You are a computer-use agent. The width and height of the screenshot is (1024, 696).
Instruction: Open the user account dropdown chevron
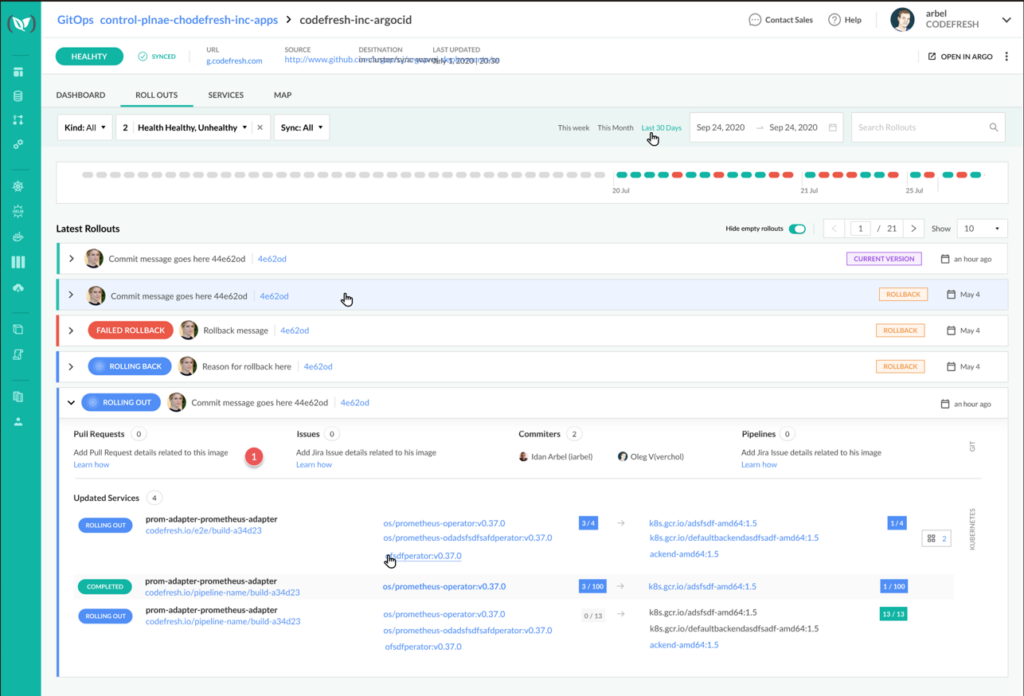point(1006,20)
